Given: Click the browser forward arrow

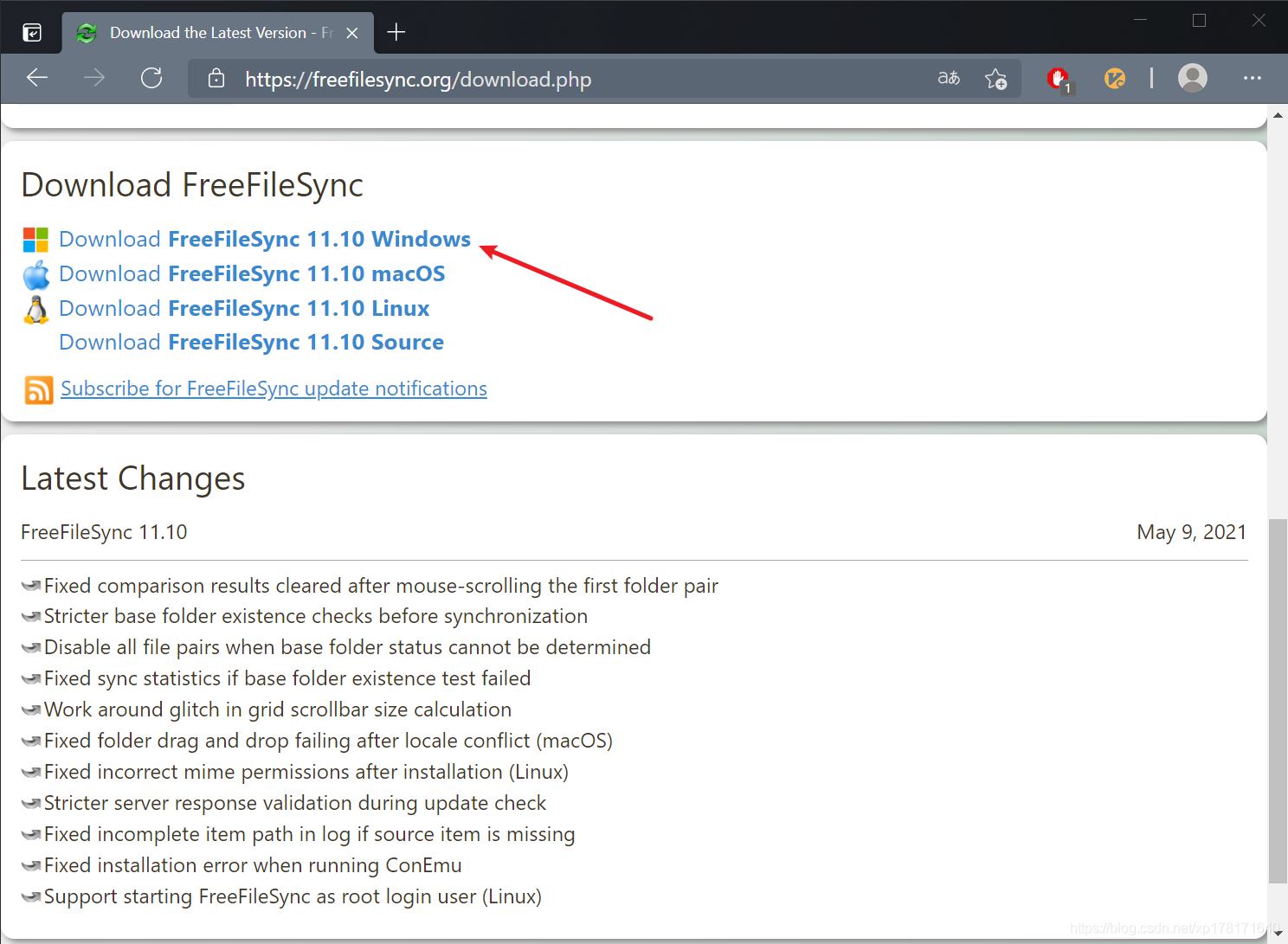Looking at the screenshot, I should 94,79.
